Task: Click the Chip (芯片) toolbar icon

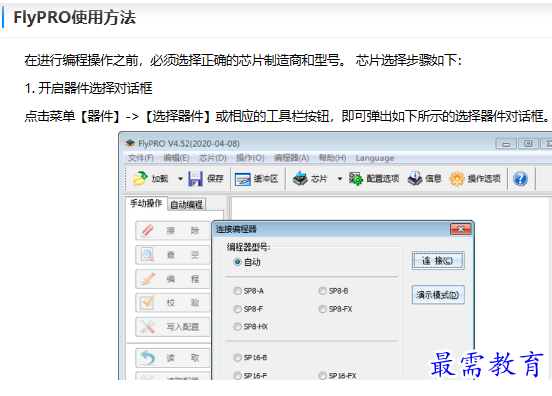Action: pos(300,179)
